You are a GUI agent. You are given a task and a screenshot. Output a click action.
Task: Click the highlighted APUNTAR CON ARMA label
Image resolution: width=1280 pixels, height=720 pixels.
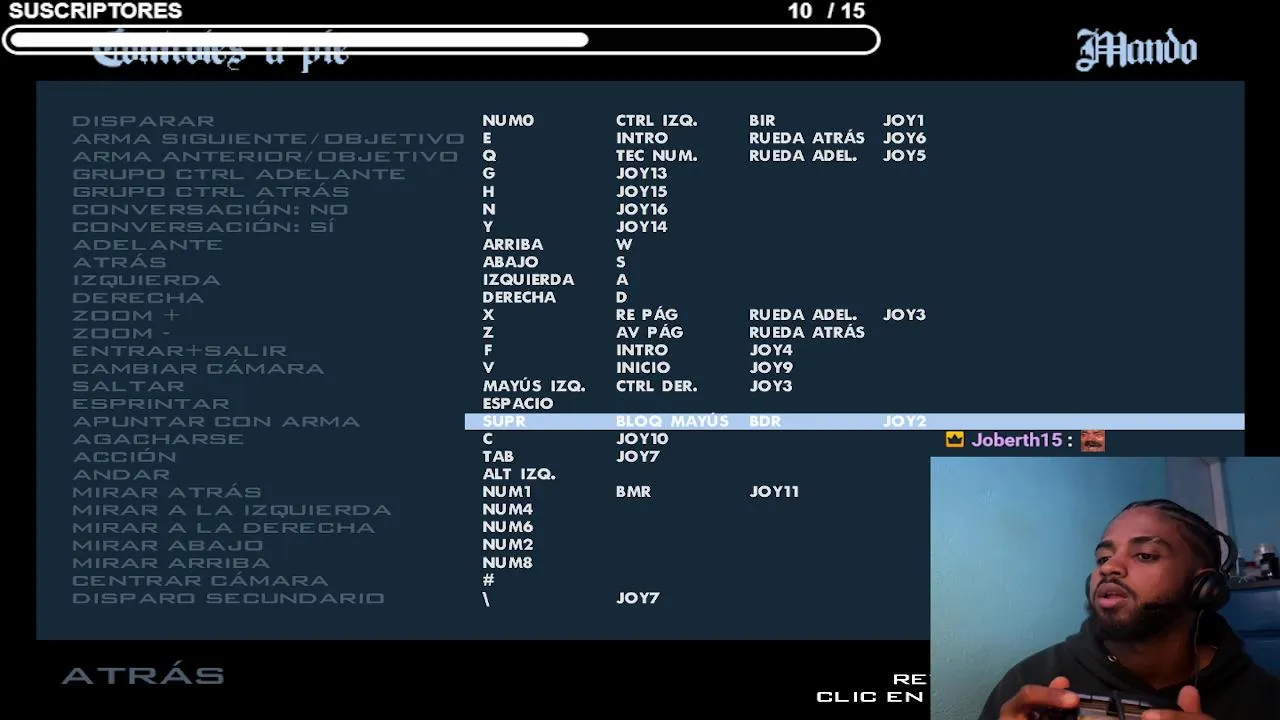pos(216,421)
